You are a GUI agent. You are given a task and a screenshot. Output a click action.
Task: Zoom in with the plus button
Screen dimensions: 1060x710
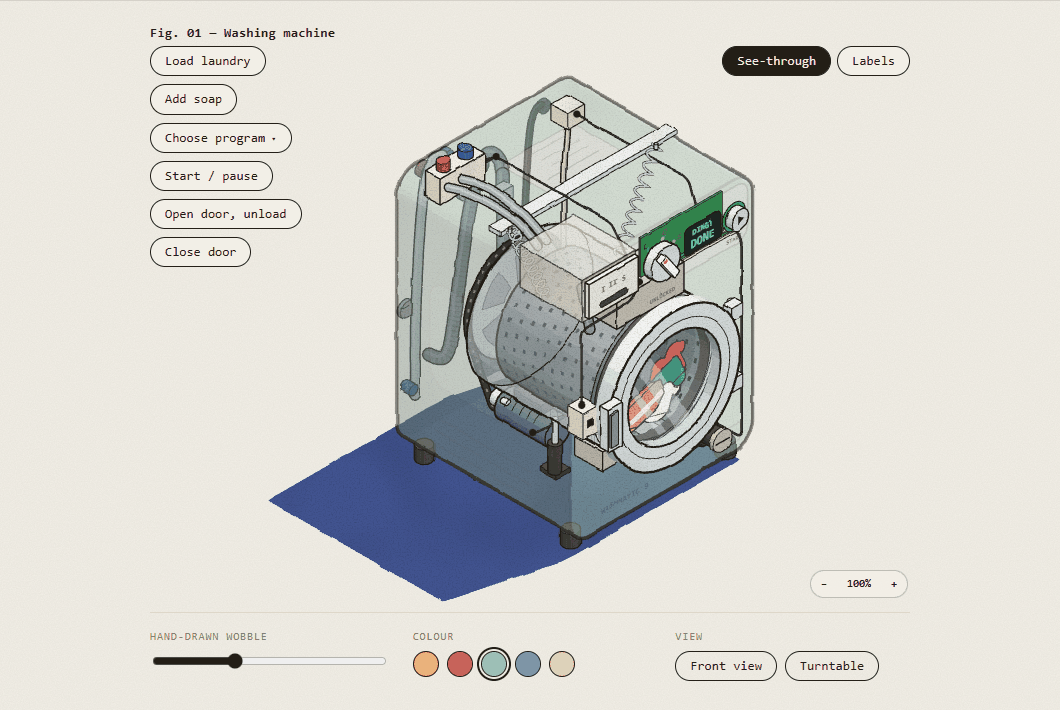click(x=894, y=584)
